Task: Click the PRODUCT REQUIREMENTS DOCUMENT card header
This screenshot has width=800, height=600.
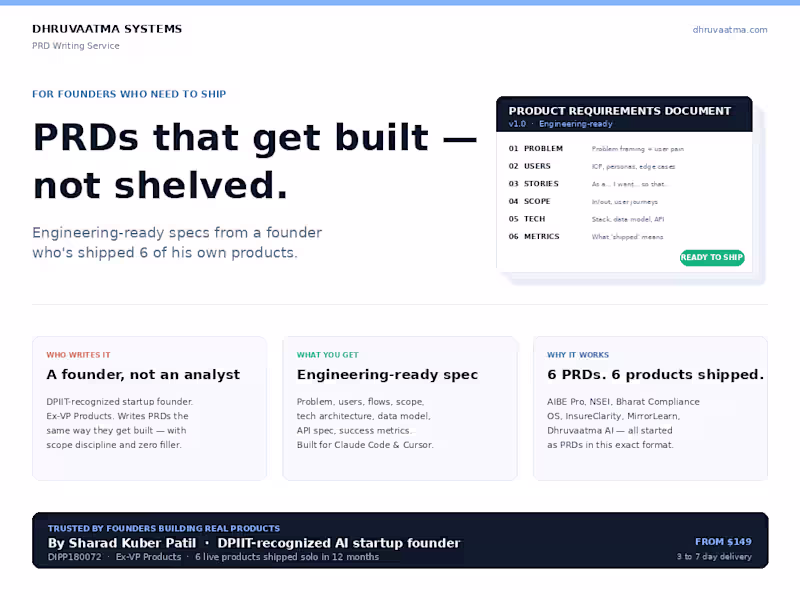Action: tap(619, 111)
